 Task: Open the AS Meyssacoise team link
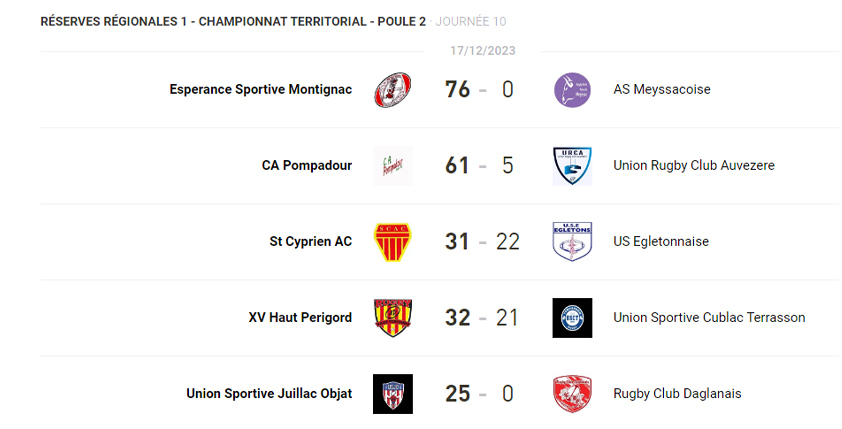tap(661, 90)
